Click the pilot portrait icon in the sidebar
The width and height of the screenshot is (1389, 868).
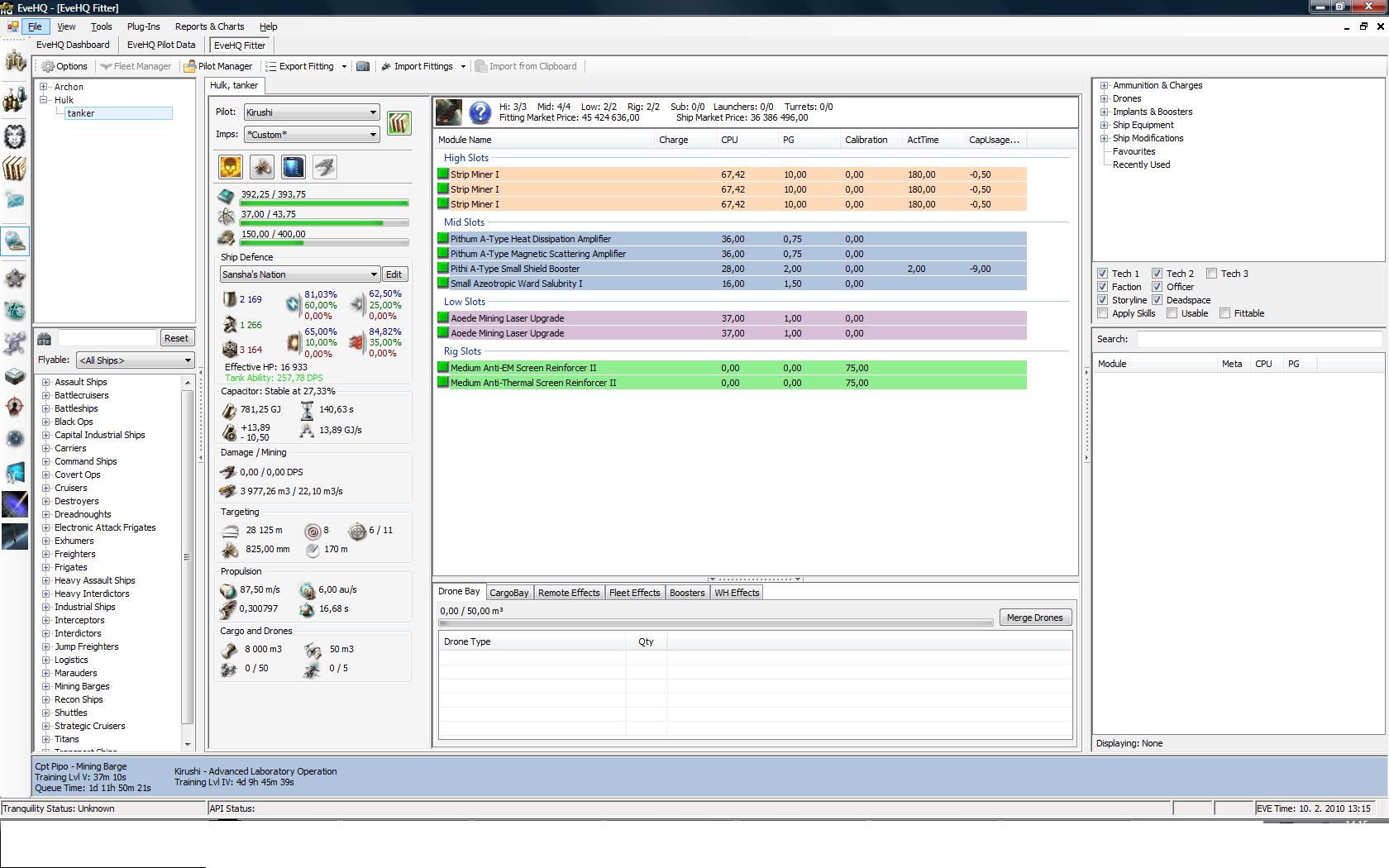point(15,136)
